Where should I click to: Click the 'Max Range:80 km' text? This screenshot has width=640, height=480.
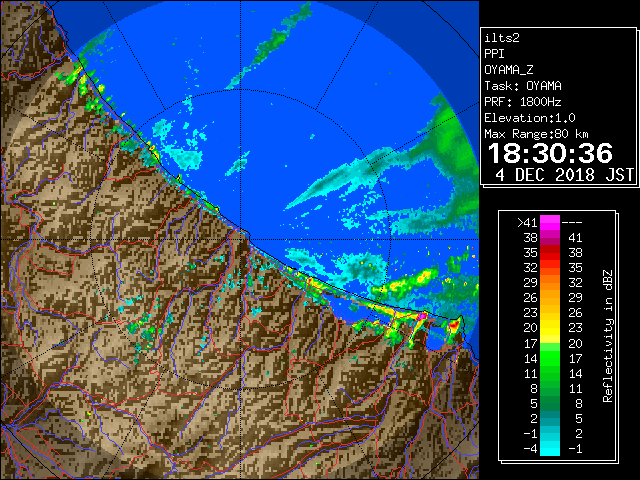[536, 134]
